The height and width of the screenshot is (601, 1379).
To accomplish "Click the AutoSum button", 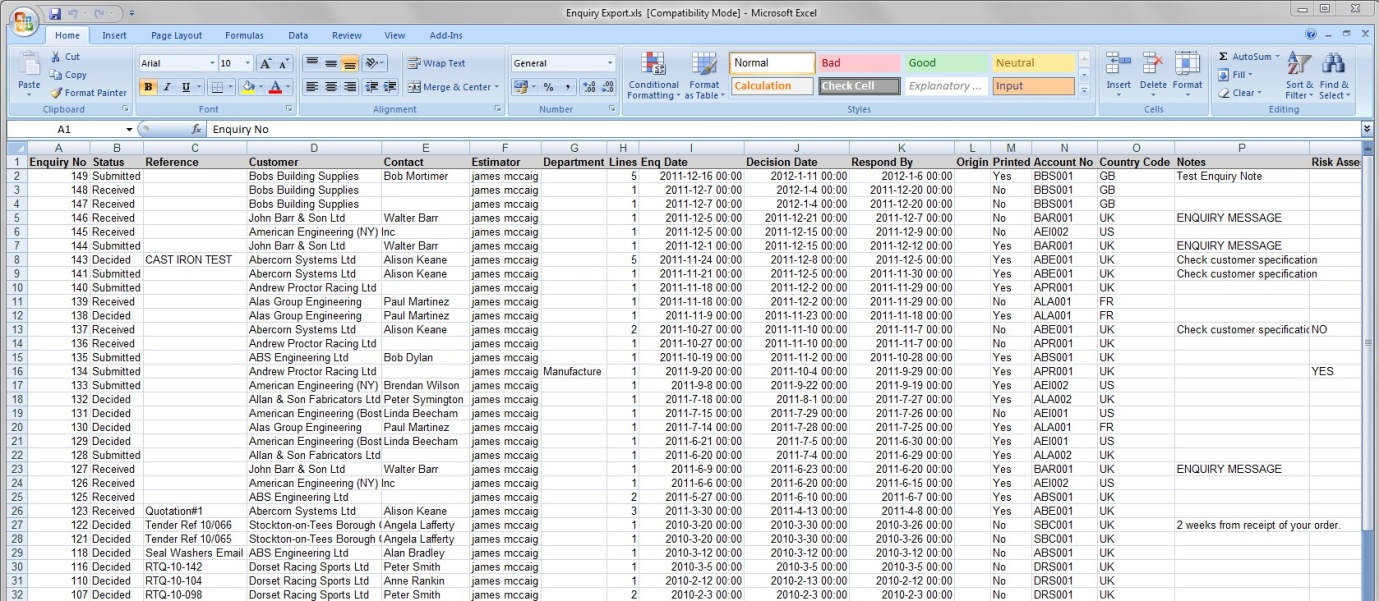I will pyautogui.click(x=1248, y=57).
